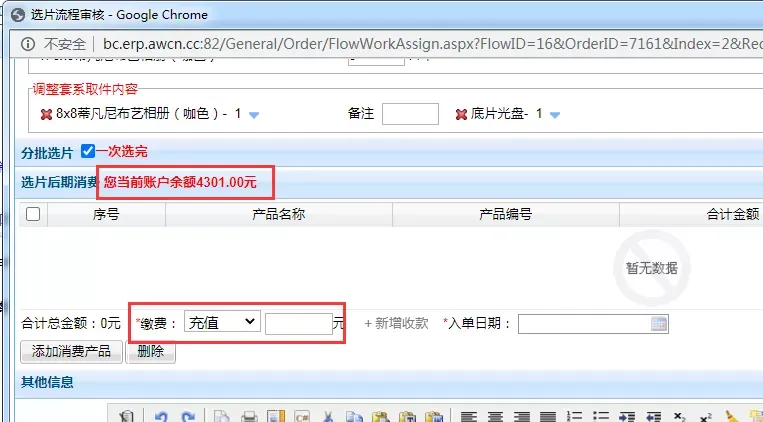Click the print icon in editor toolbar
Screen dimensions: 763x422
click(x=249, y=416)
